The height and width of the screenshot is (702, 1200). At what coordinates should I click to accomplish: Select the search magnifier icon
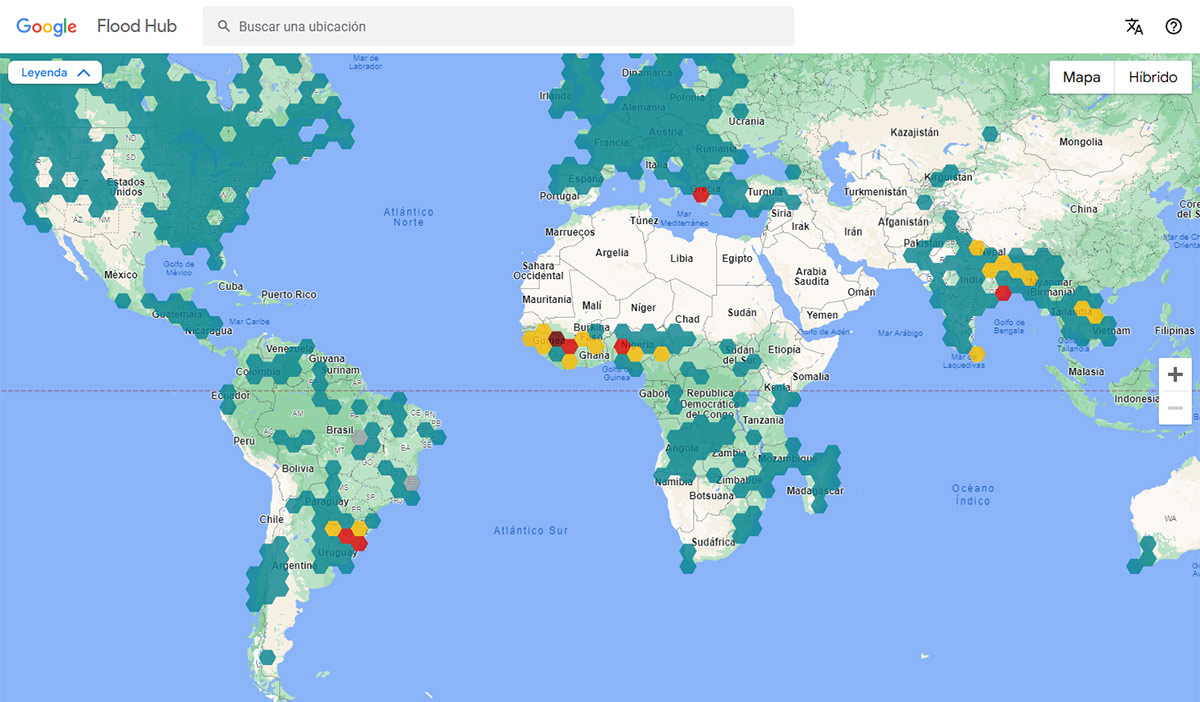pos(223,26)
